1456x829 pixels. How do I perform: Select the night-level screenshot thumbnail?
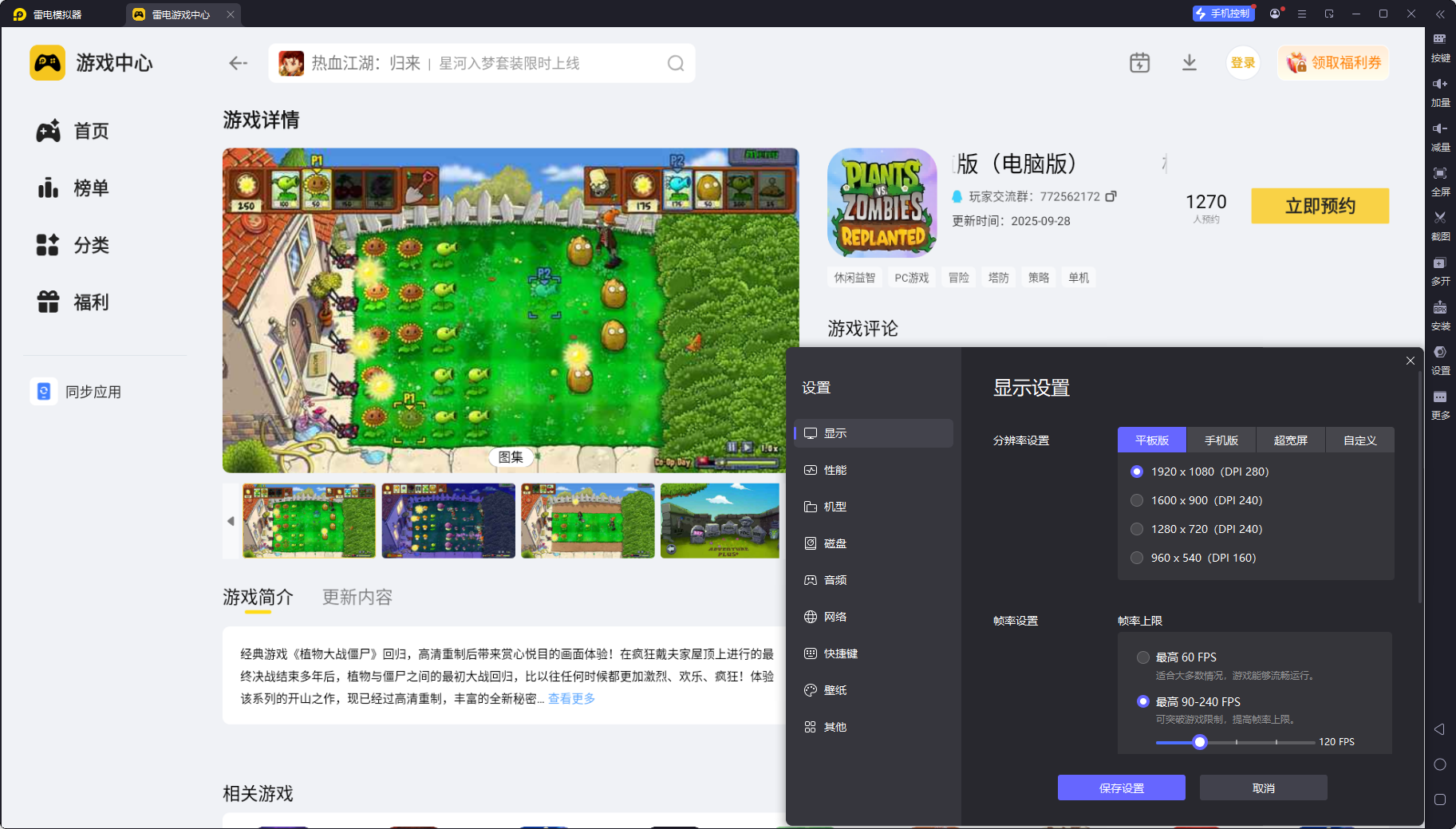point(448,521)
